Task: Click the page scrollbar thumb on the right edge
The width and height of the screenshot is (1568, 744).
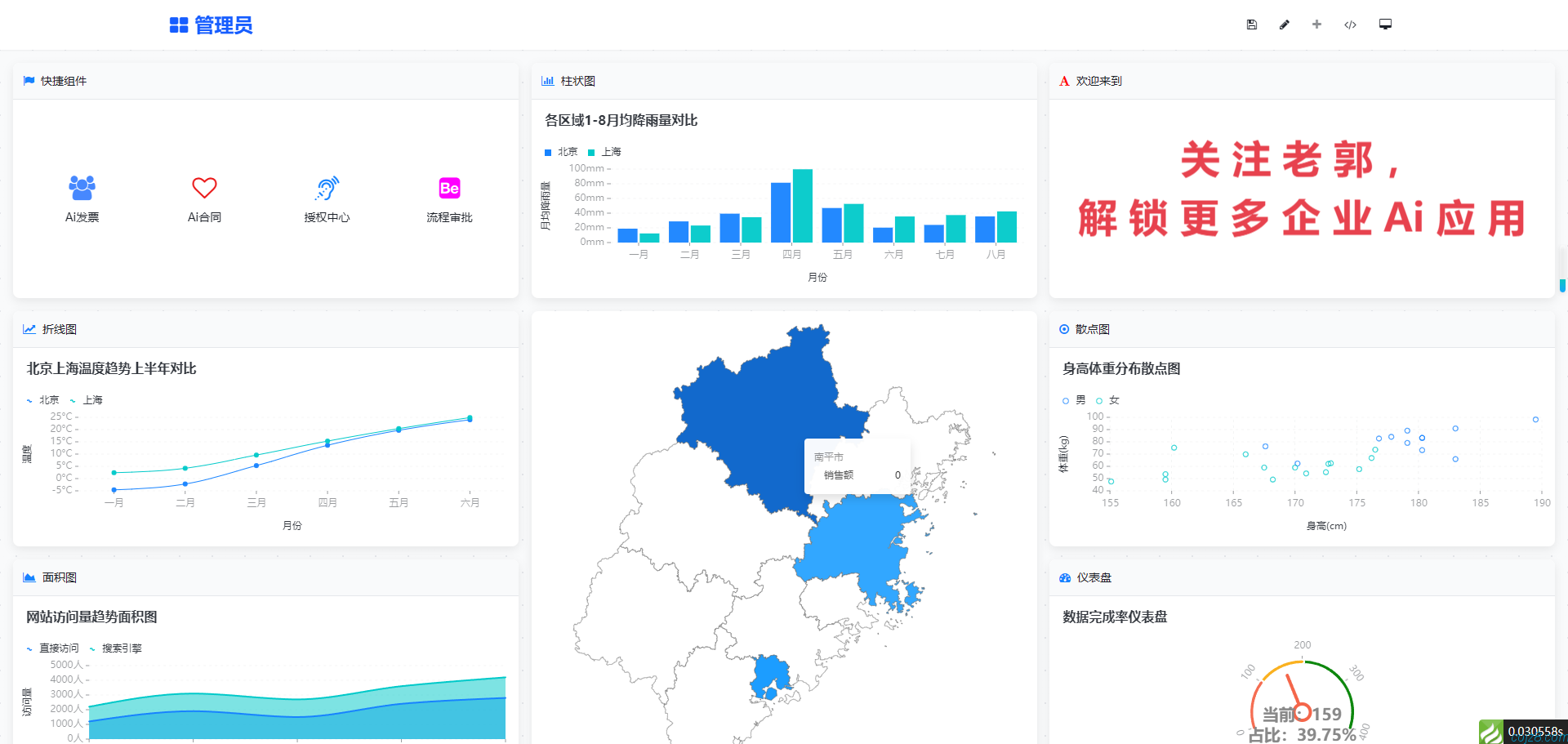Action: (x=1562, y=285)
